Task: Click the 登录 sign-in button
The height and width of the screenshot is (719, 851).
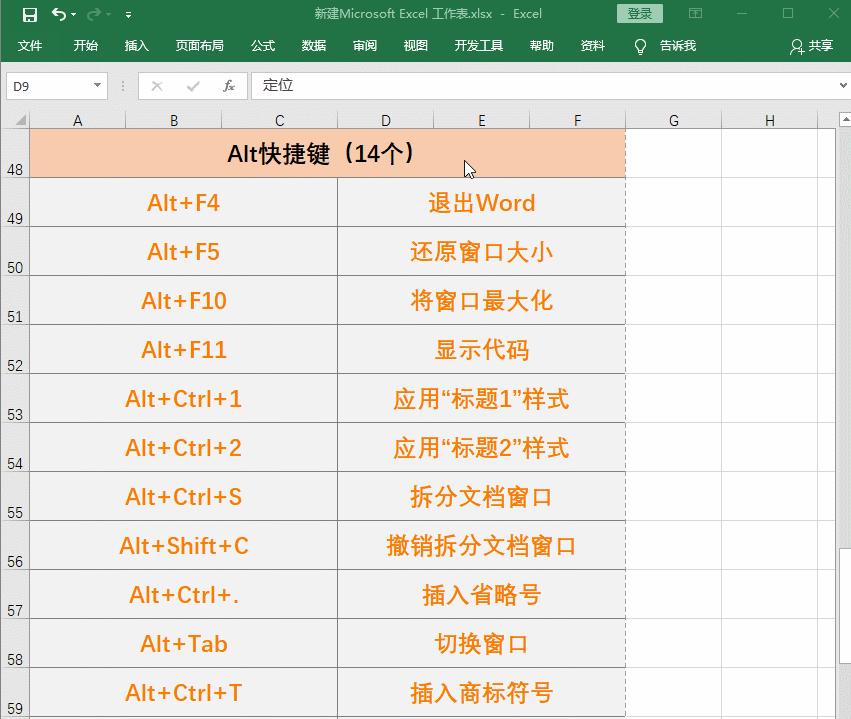Action: (x=639, y=13)
